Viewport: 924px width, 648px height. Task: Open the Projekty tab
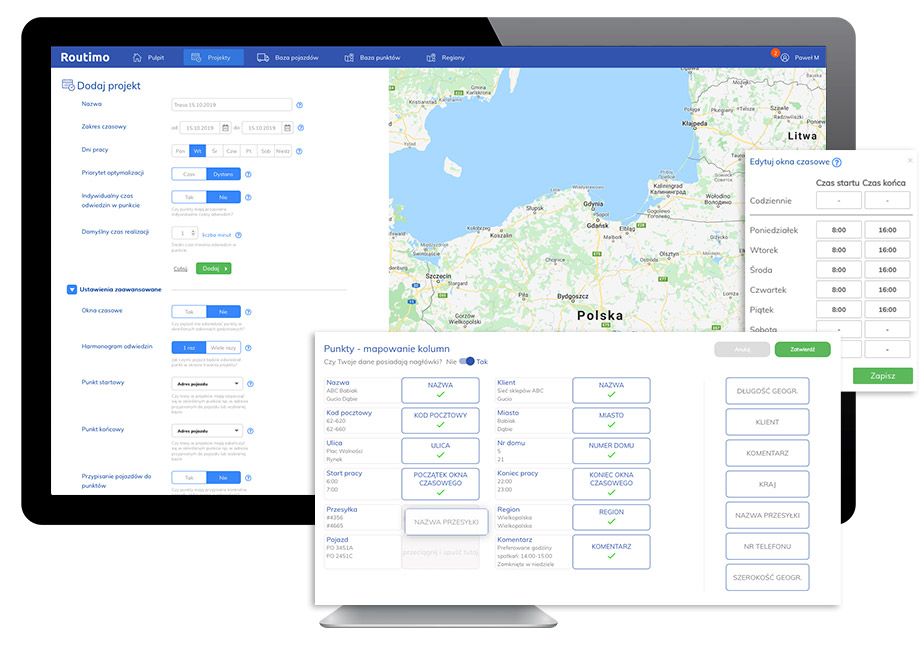(x=213, y=58)
